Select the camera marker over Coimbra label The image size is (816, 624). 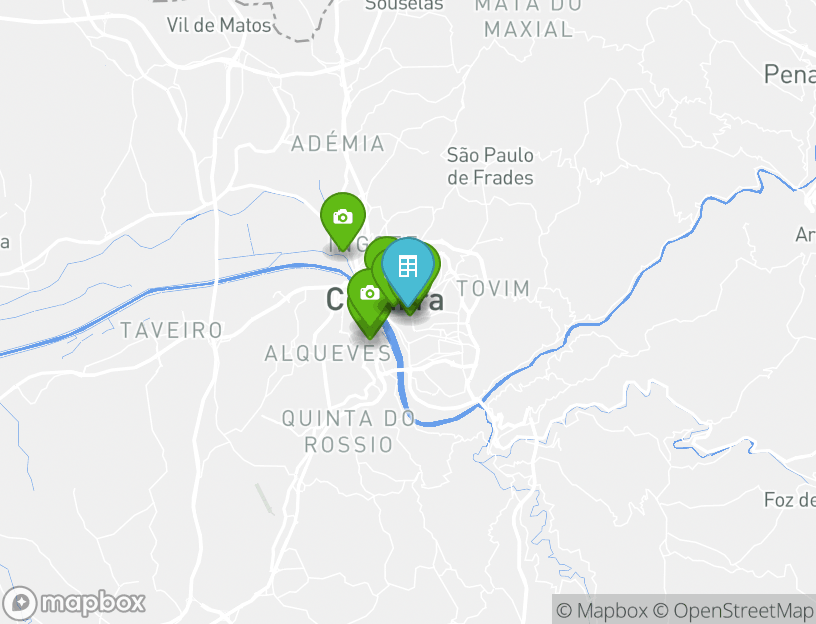tap(369, 295)
